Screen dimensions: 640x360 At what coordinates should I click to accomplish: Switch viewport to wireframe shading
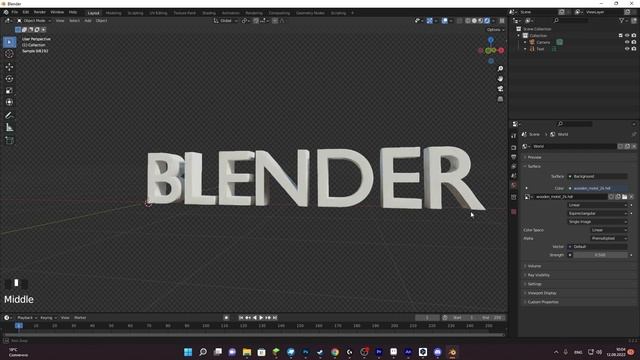[x=468, y=21]
